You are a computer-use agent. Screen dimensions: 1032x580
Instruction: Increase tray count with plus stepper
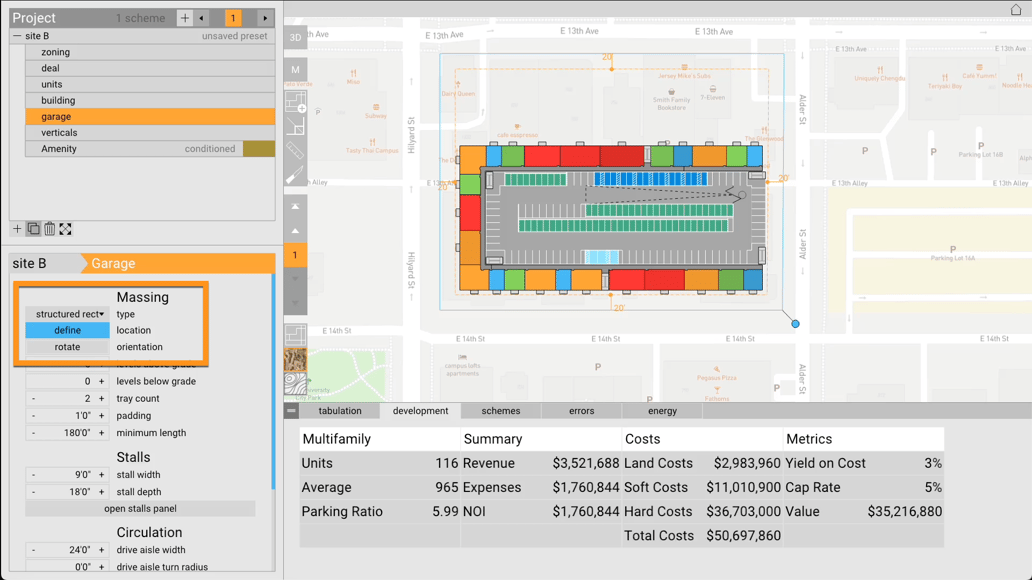point(101,399)
